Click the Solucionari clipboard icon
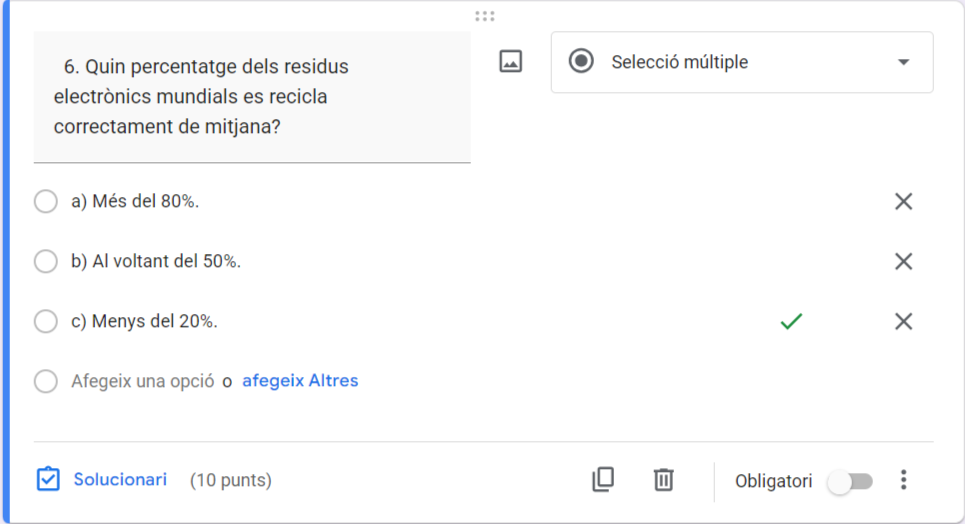Image resolution: width=965 pixels, height=524 pixels. [48, 480]
